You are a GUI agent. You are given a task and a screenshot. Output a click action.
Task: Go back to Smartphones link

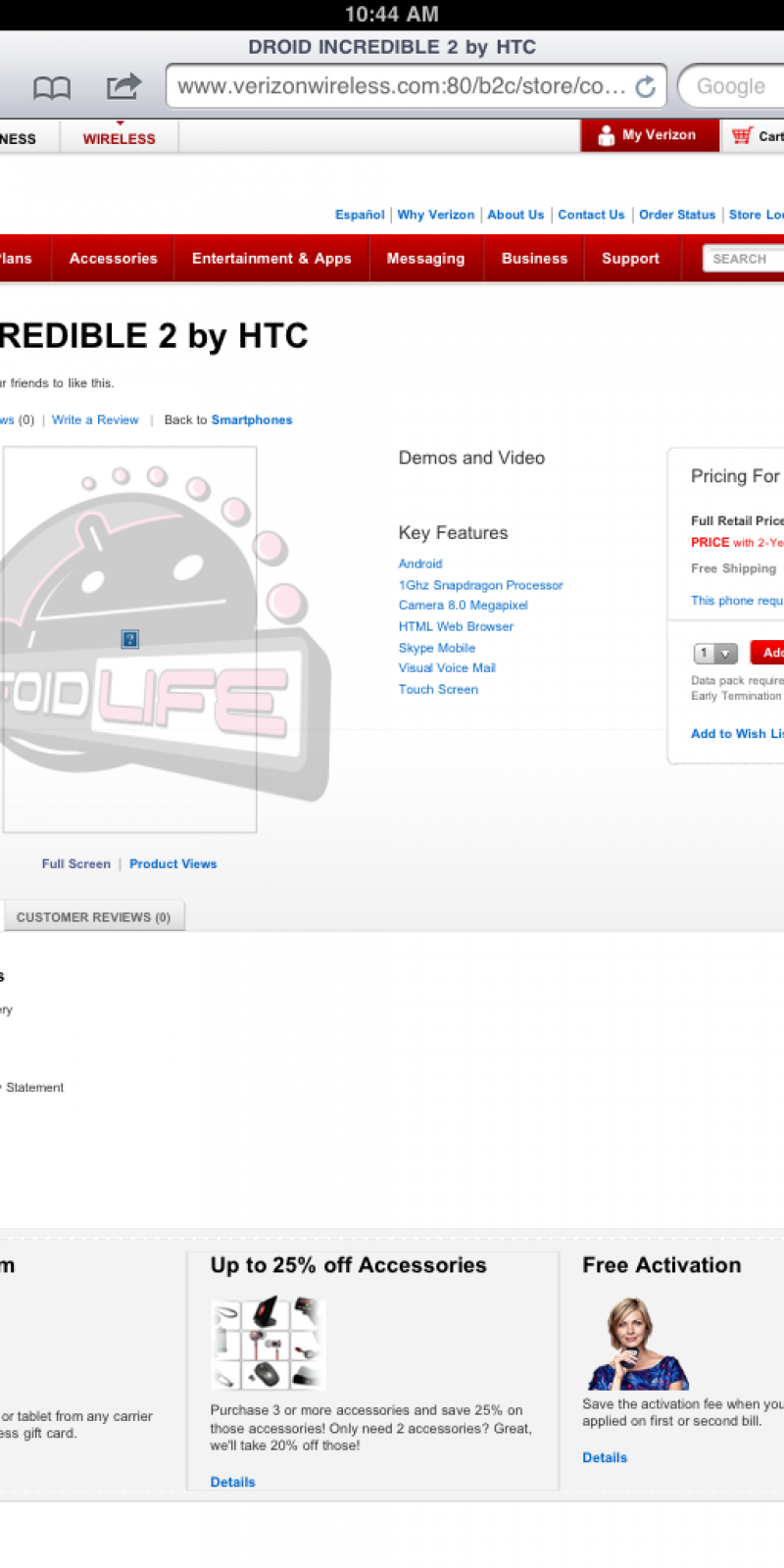point(251,419)
